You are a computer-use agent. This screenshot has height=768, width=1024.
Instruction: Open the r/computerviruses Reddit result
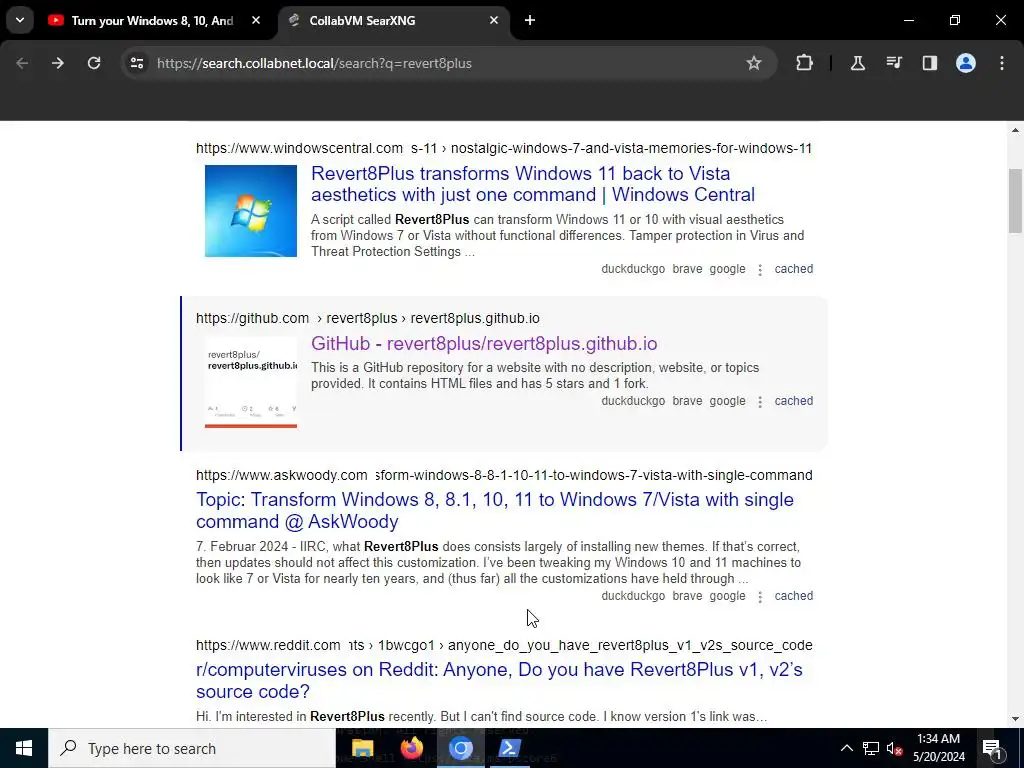(x=499, y=680)
